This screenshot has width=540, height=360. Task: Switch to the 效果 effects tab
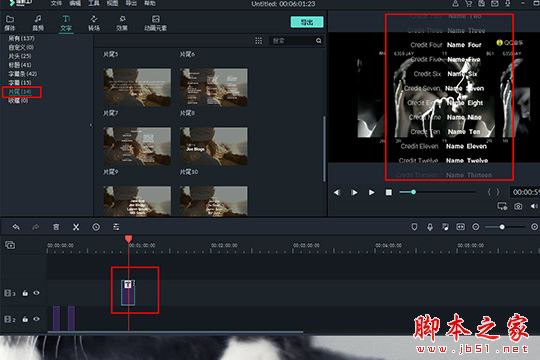[122, 23]
